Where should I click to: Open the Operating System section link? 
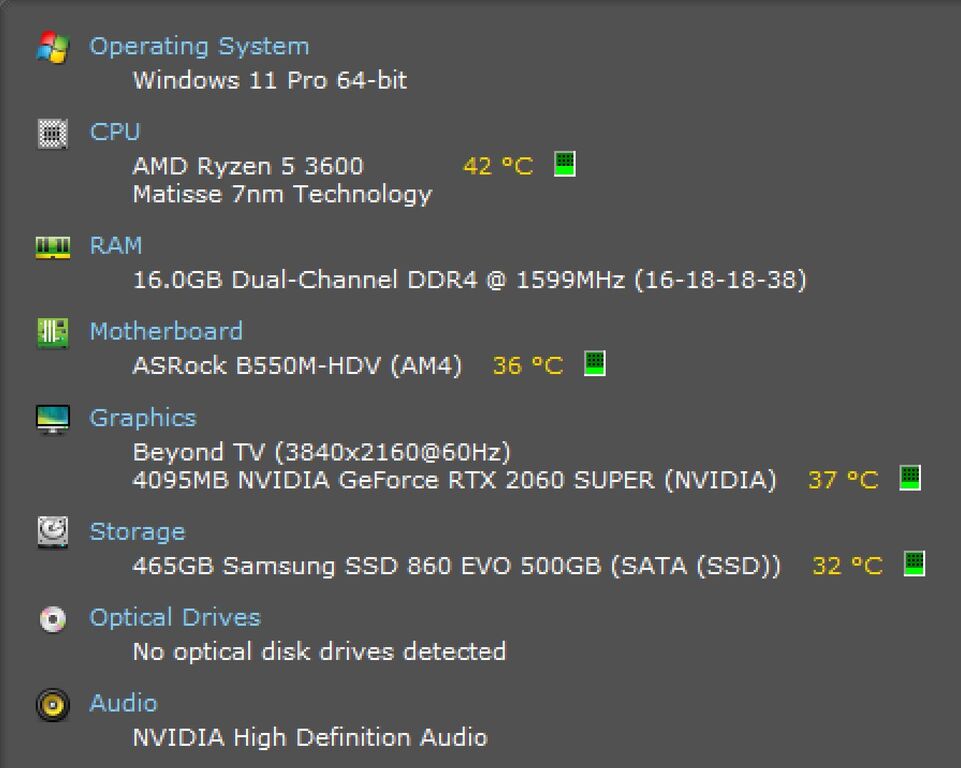(199, 47)
